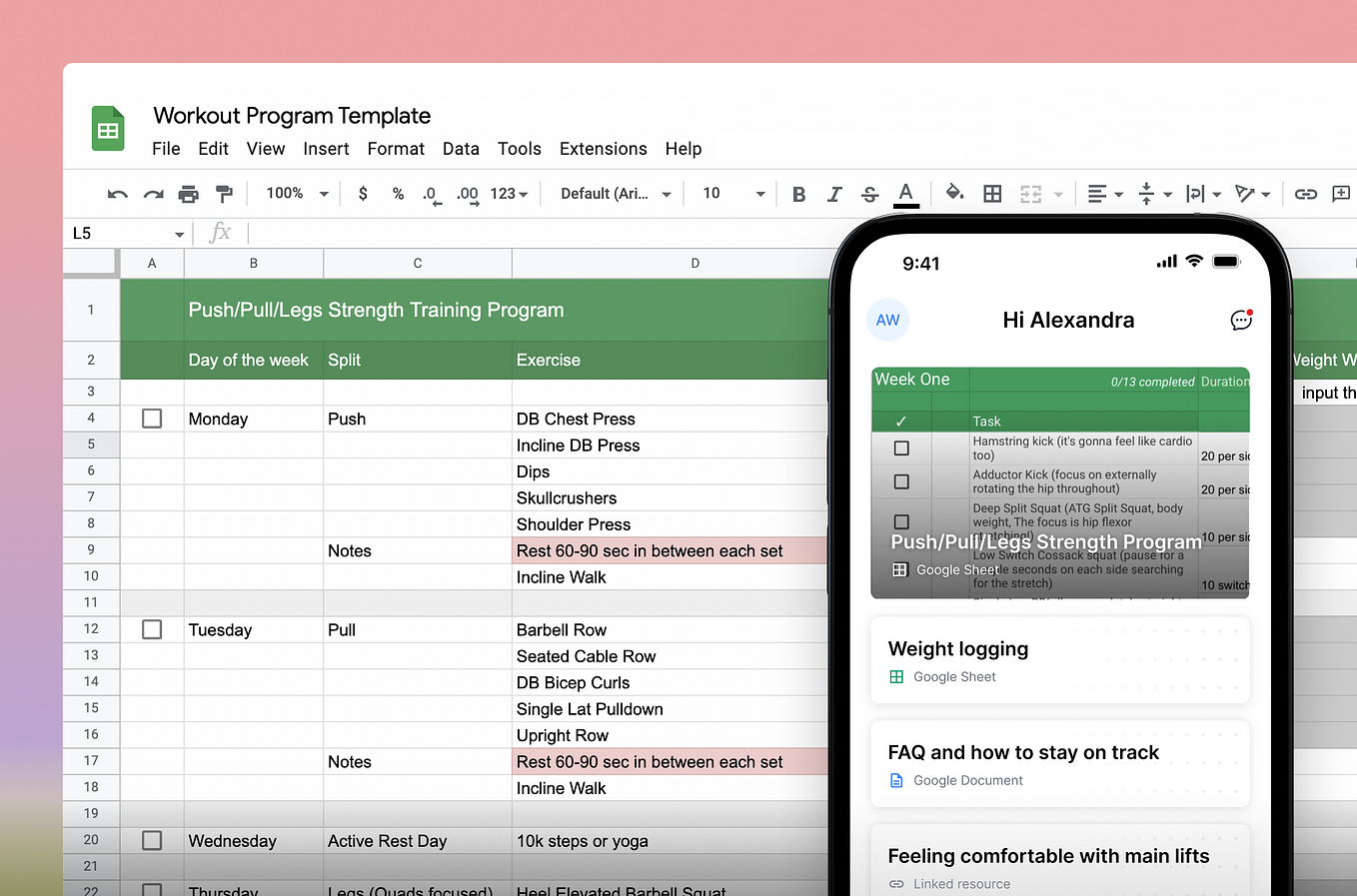Select the DB Chest Press cell

671,419
